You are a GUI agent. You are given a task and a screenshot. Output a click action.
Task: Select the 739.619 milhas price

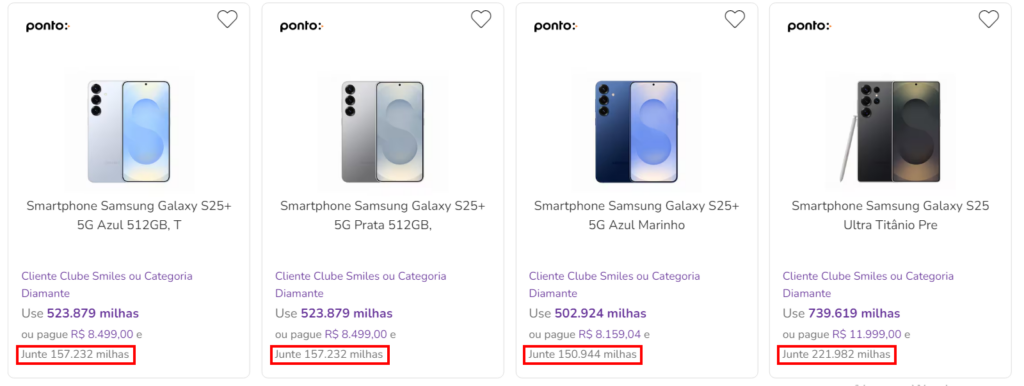point(854,314)
